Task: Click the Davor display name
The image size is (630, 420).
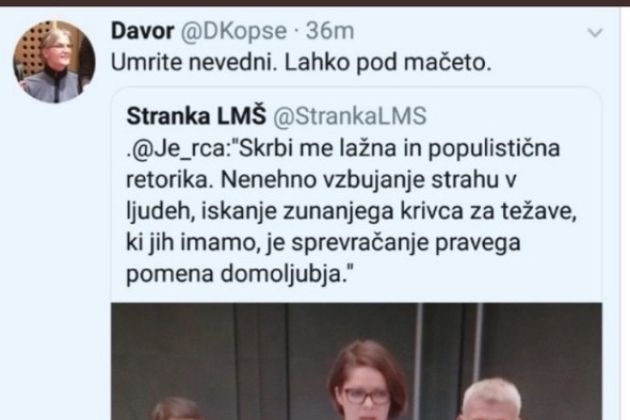Action: click(x=143, y=31)
